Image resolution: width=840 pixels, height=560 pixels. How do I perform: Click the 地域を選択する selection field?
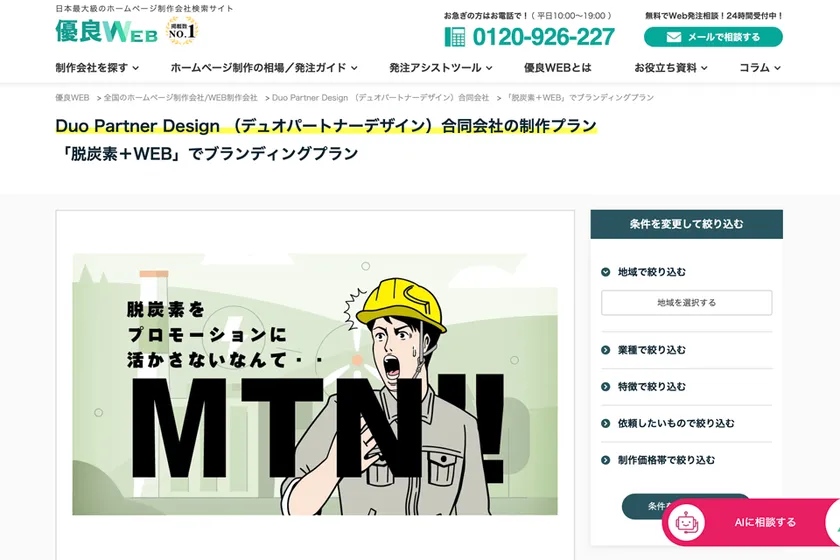pos(686,303)
